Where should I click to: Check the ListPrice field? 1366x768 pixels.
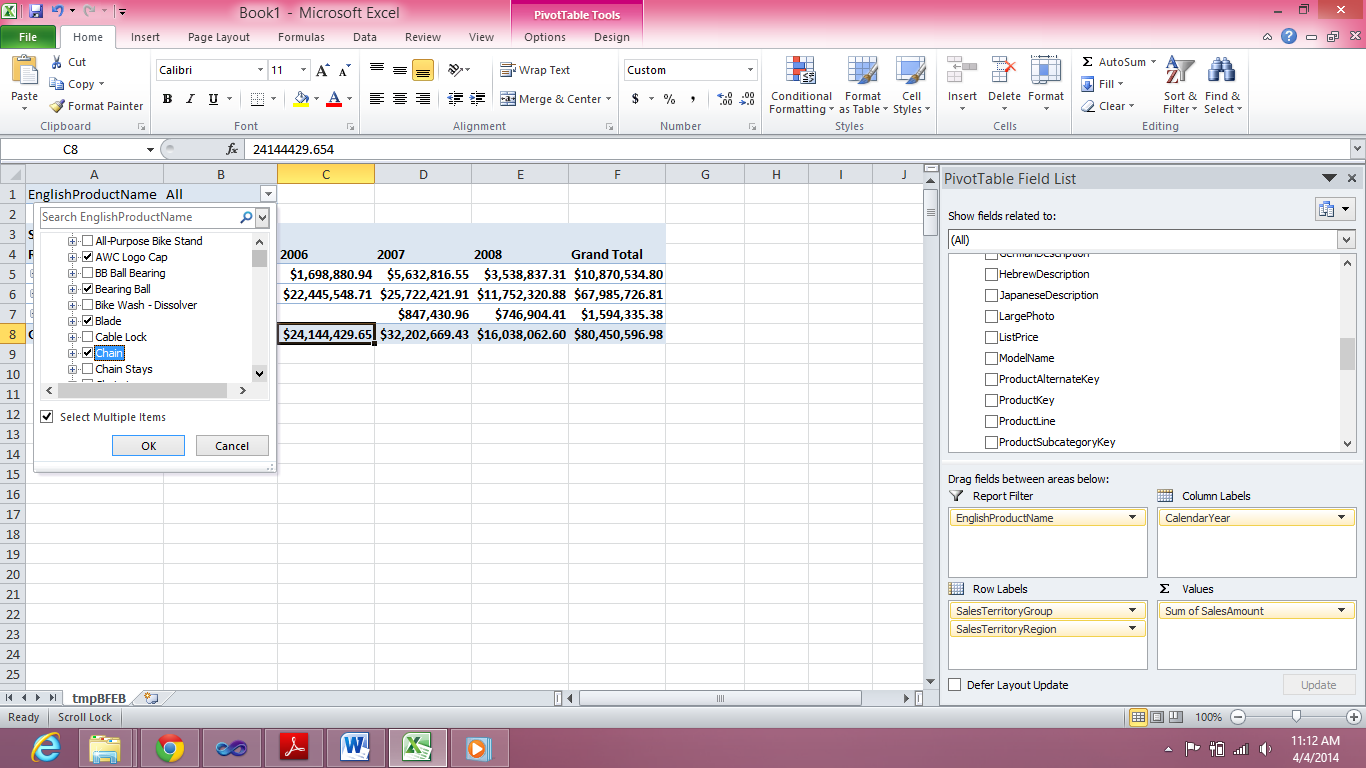coord(991,337)
